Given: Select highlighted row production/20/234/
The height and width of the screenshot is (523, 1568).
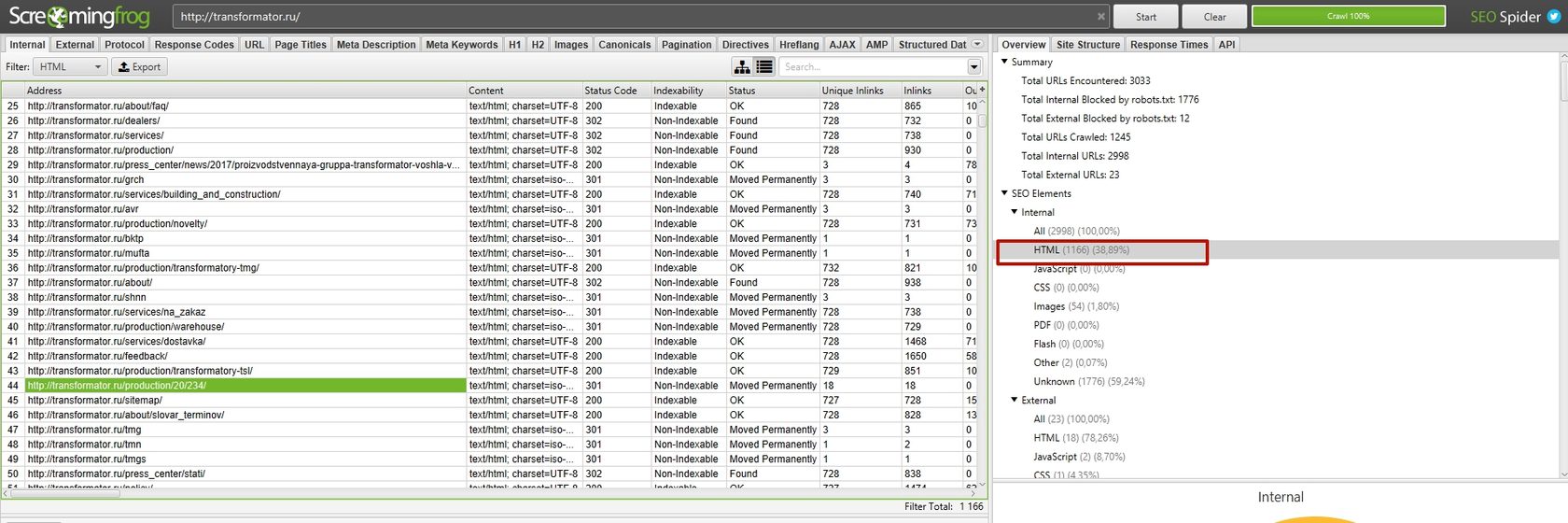Looking at the screenshot, I should coord(245,385).
